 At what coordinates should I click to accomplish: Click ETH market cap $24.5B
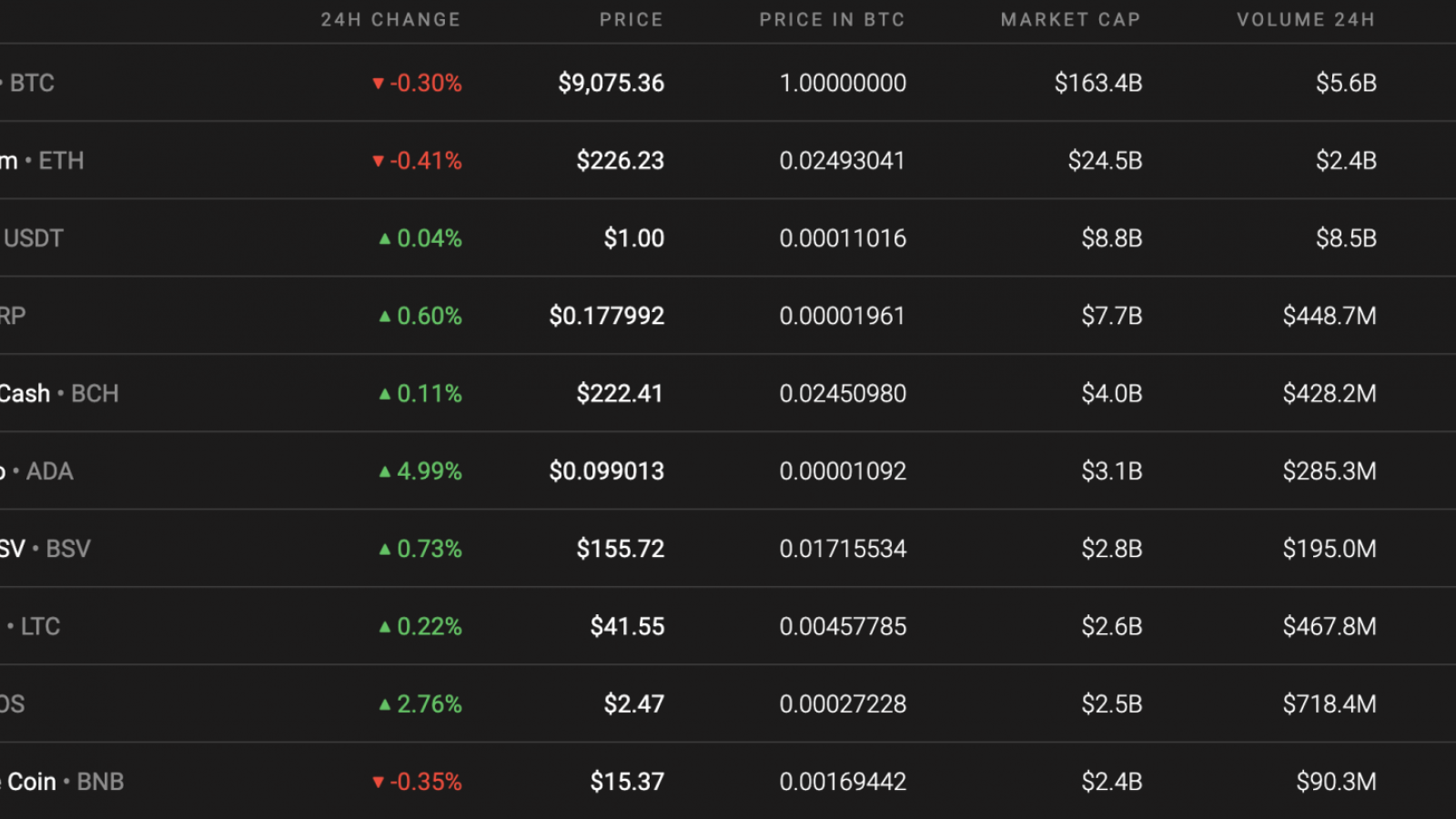coord(1106,161)
